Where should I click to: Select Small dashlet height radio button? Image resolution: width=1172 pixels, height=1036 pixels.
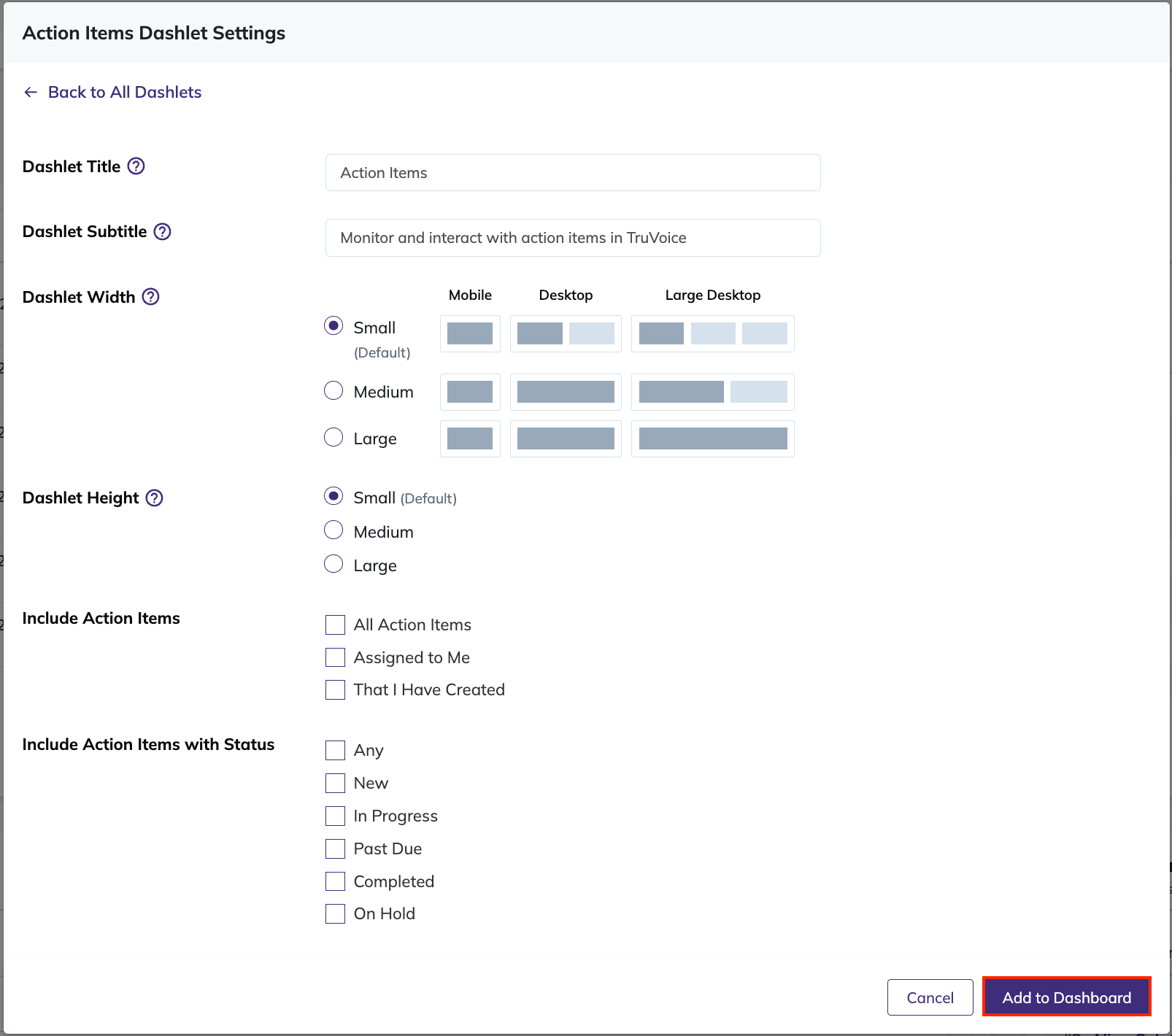(334, 496)
